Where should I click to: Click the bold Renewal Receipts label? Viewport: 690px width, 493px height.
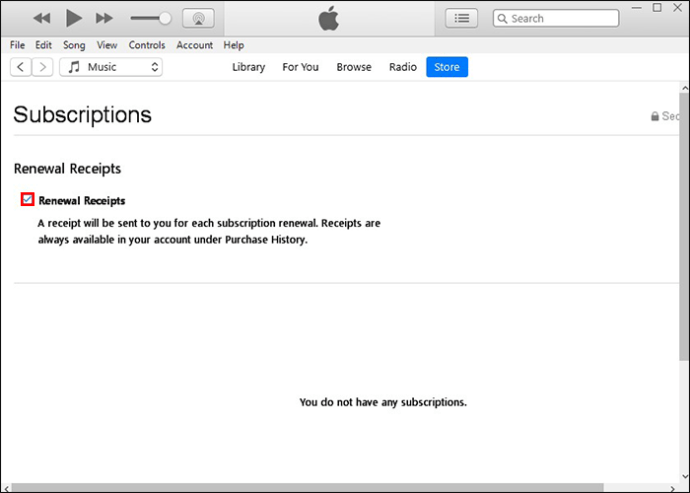(x=82, y=201)
